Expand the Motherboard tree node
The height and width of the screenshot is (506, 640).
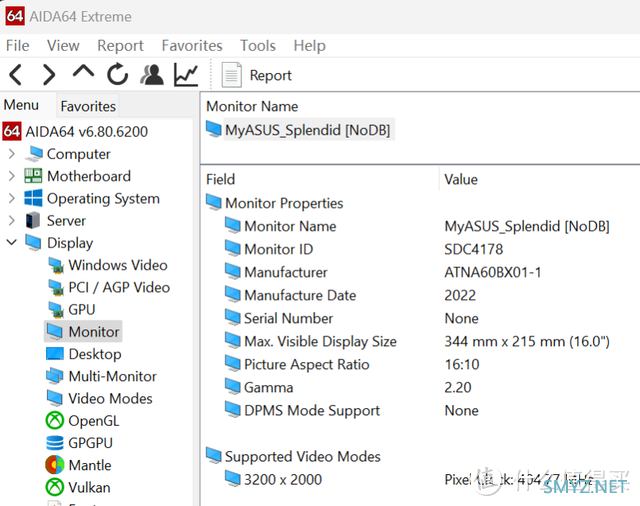12,176
